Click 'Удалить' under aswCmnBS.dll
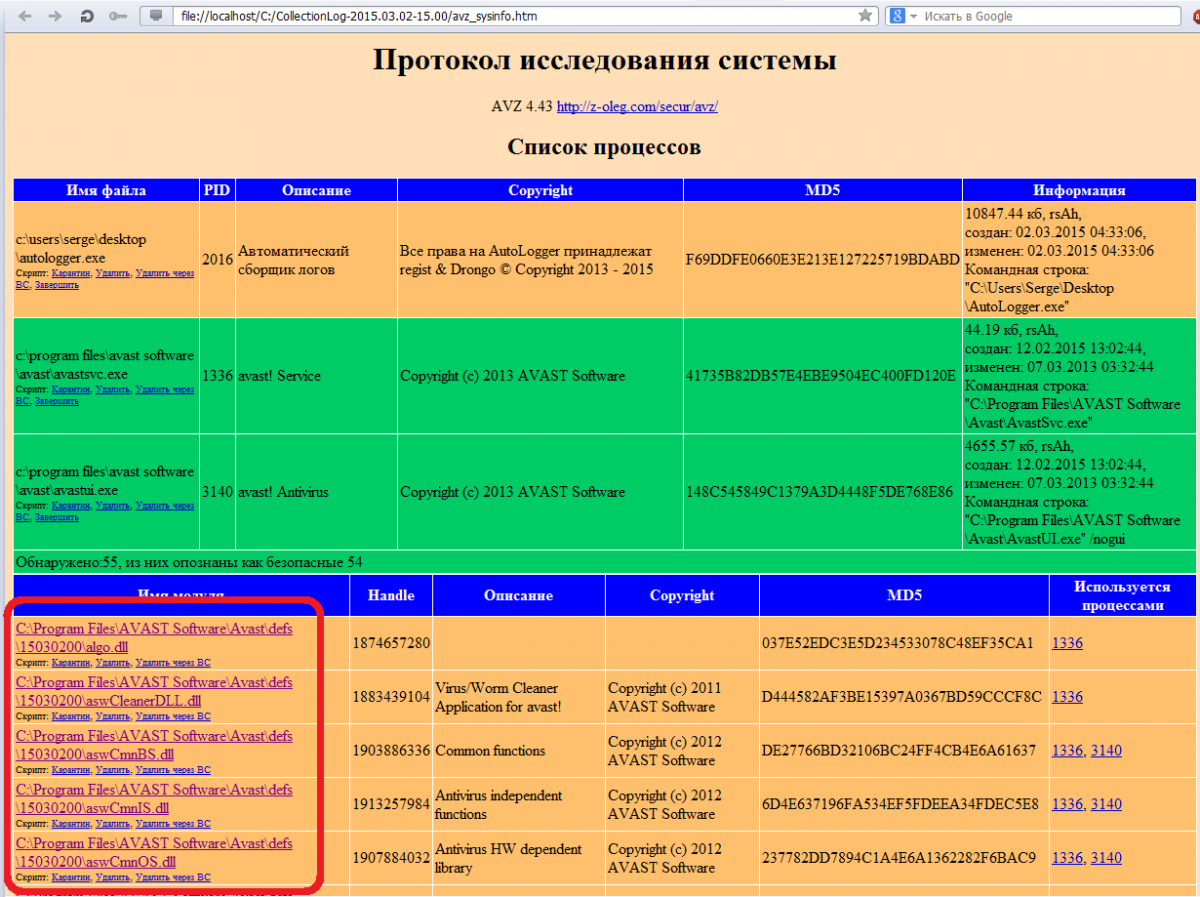The width and height of the screenshot is (1200, 897). (x=112, y=770)
